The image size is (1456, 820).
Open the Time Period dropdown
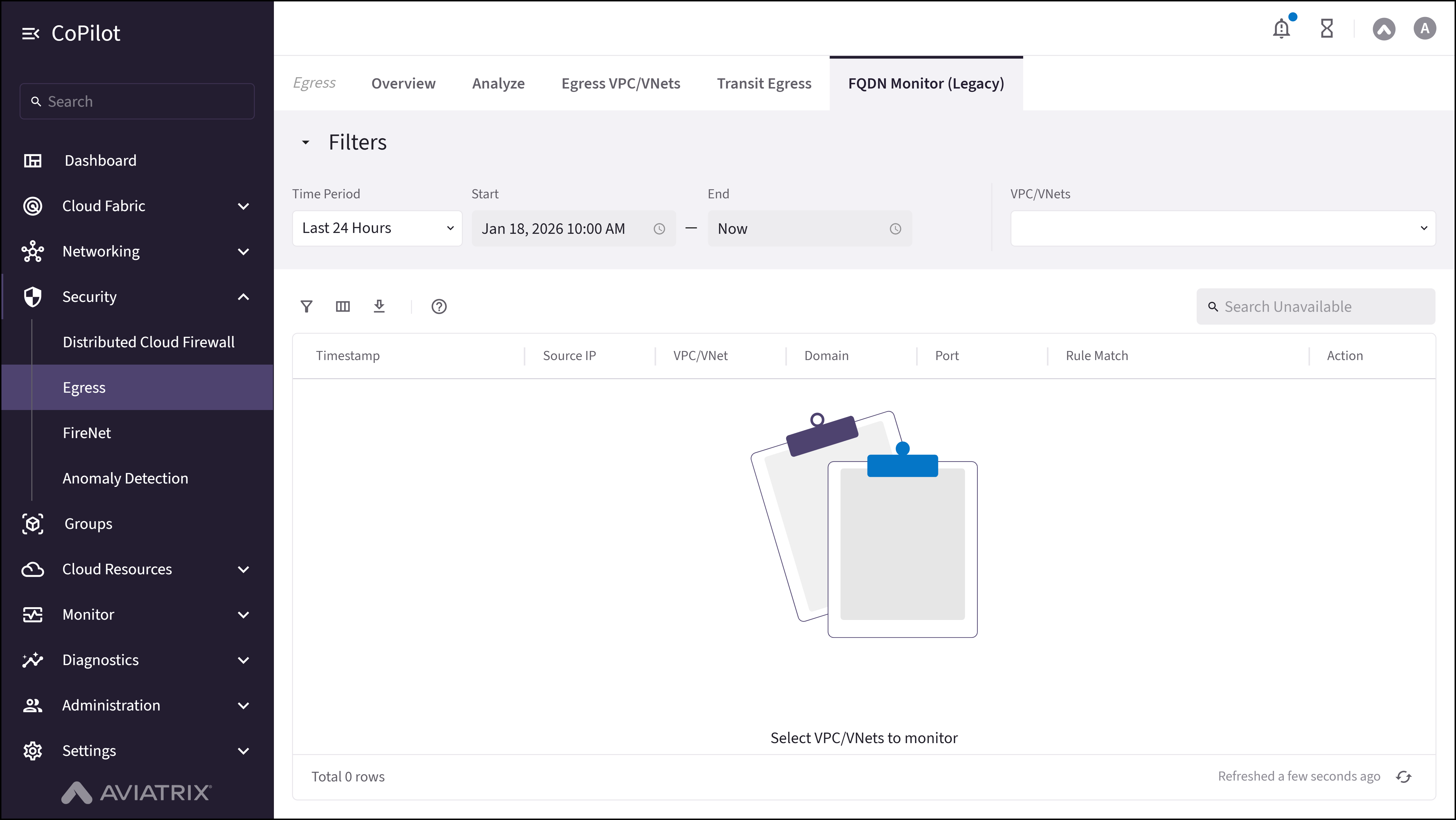pos(377,228)
